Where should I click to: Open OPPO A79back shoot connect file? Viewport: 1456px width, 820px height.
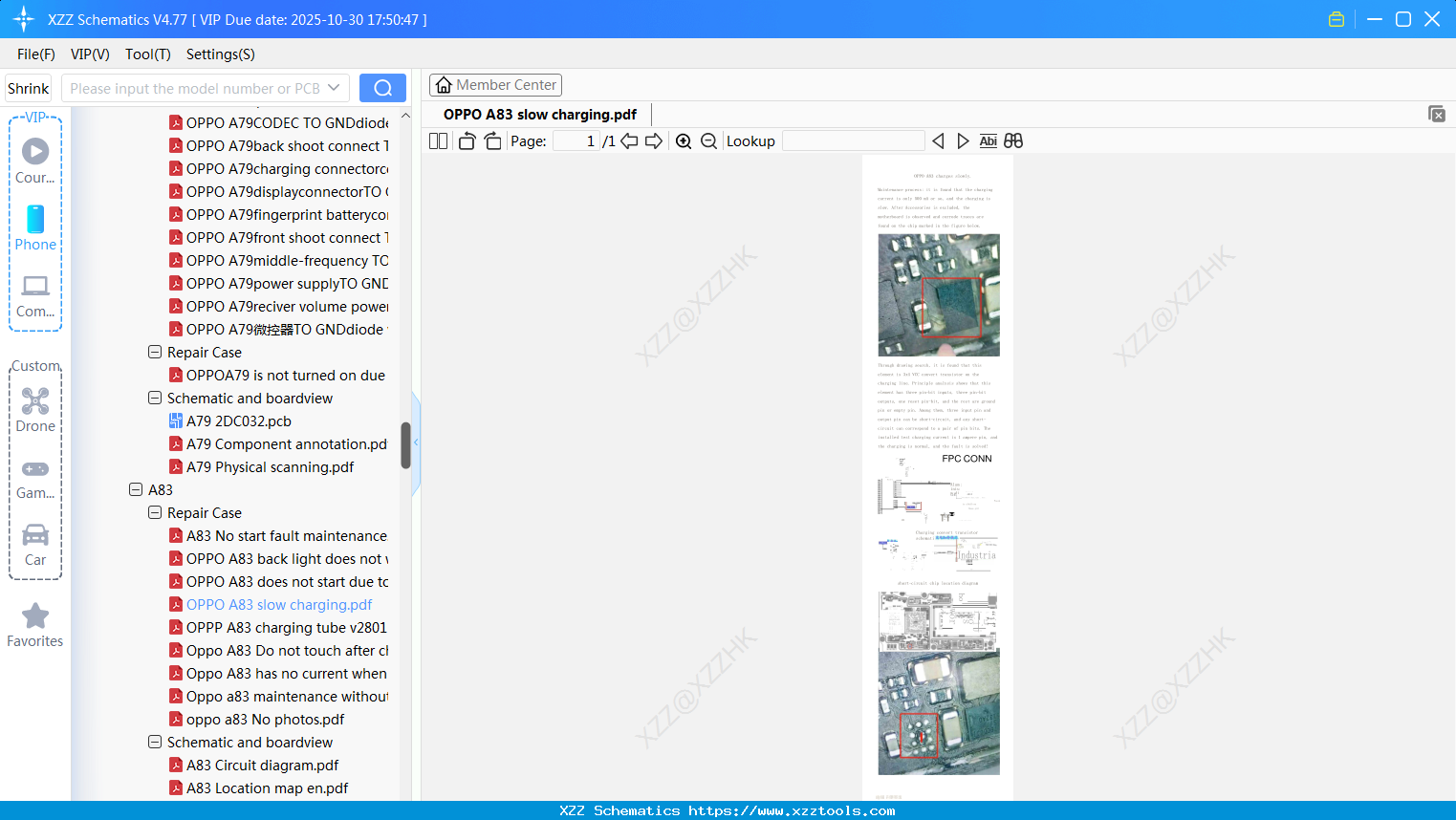tap(279, 146)
